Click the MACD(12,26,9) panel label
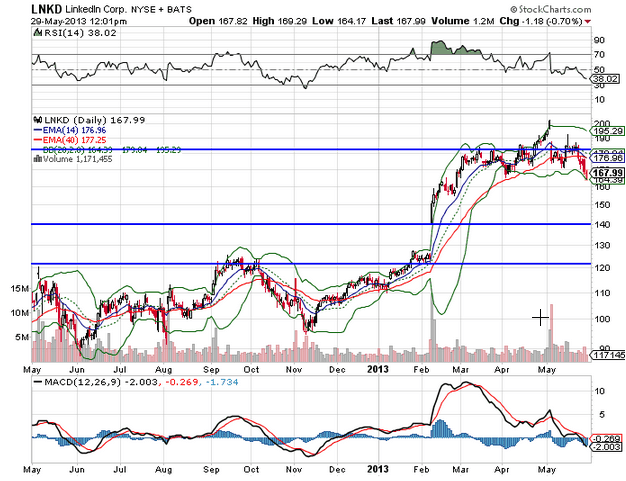Image resolution: width=626 pixels, height=481 pixels. [x=82, y=382]
